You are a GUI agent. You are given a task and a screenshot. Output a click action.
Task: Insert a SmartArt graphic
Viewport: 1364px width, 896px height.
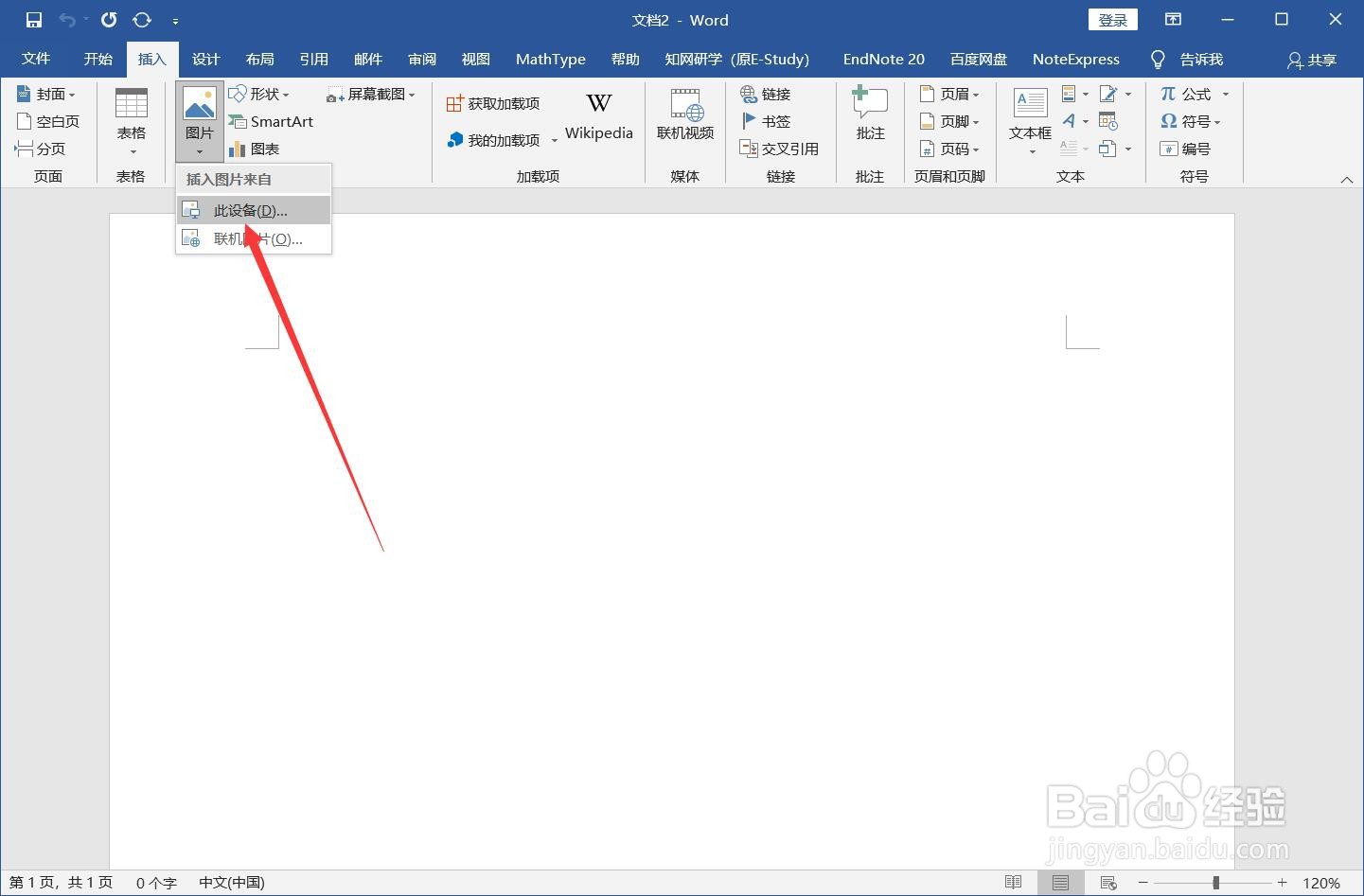[x=271, y=121]
